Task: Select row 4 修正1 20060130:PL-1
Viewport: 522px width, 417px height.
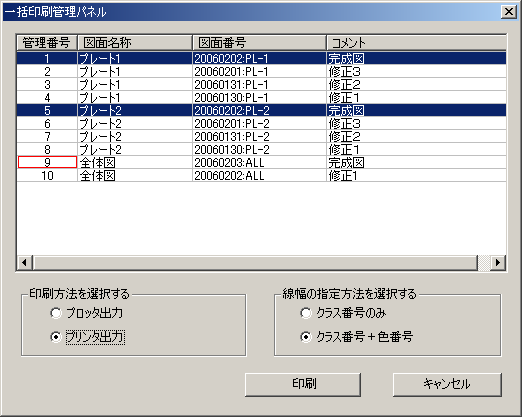Action: click(x=262, y=98)
